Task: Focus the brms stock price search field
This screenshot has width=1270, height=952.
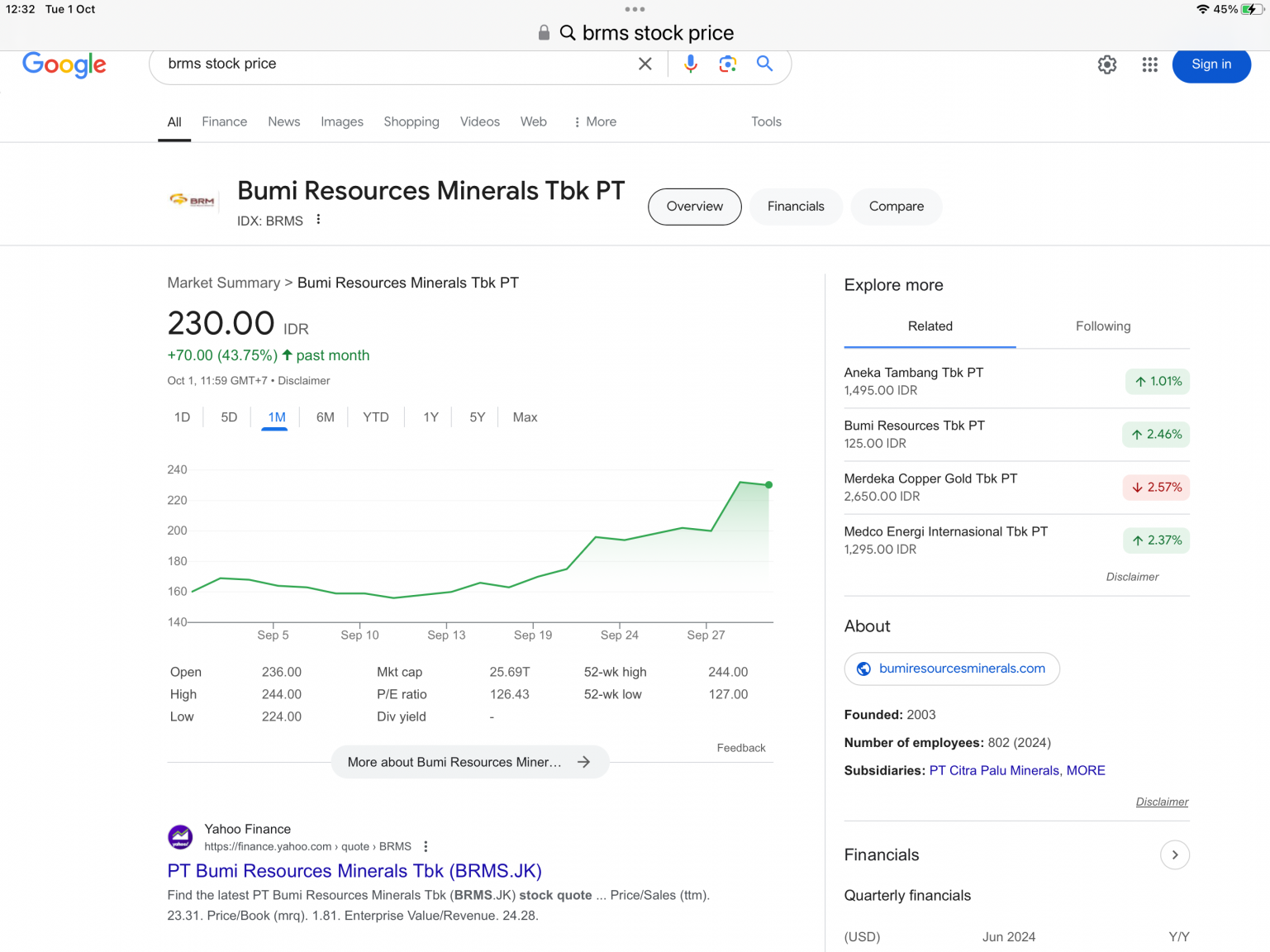Action: click(397, 64)
